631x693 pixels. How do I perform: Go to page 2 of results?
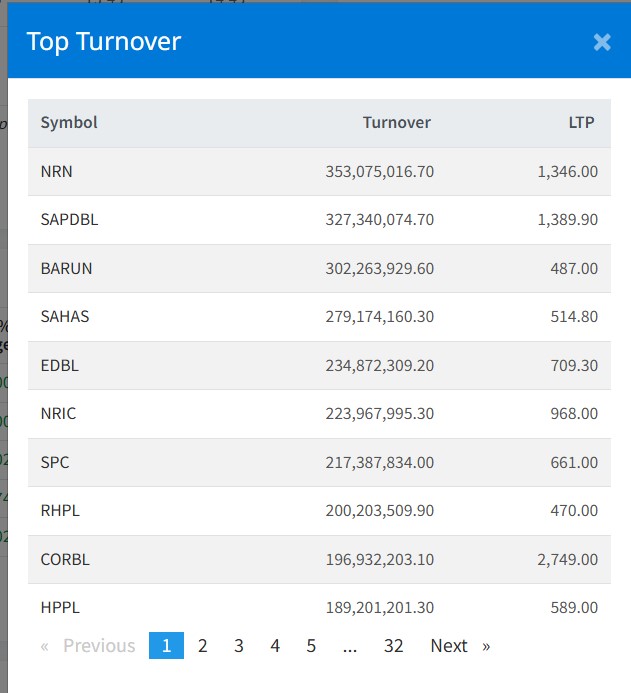pyautogui.click(x=202, y=646)
